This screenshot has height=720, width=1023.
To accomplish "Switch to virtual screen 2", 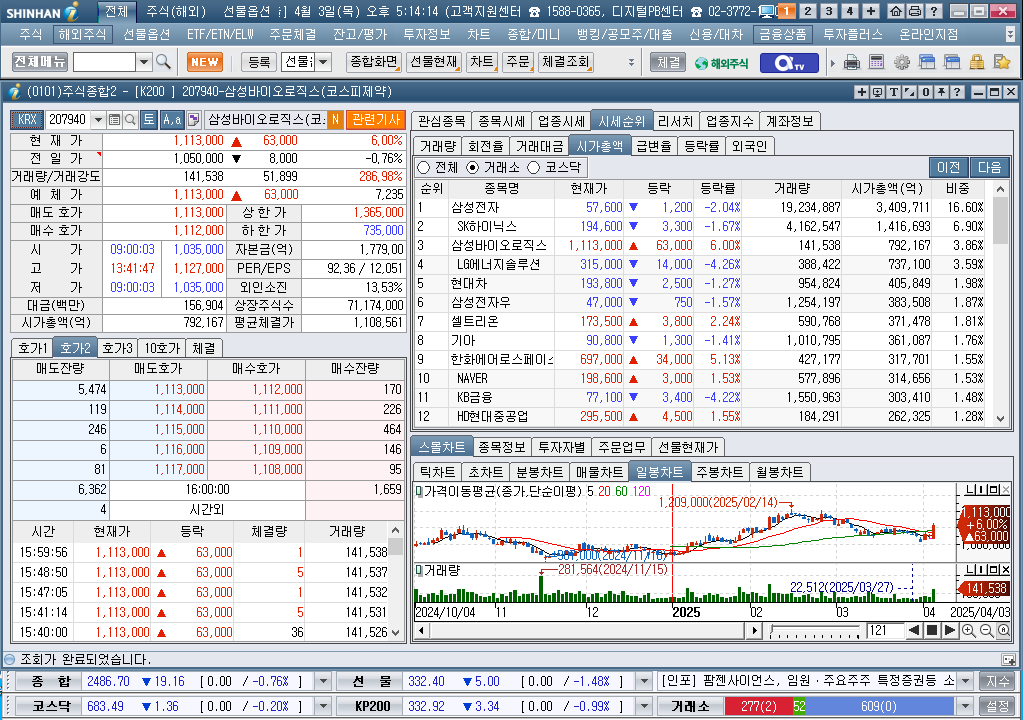I will (x=808, y=11).
